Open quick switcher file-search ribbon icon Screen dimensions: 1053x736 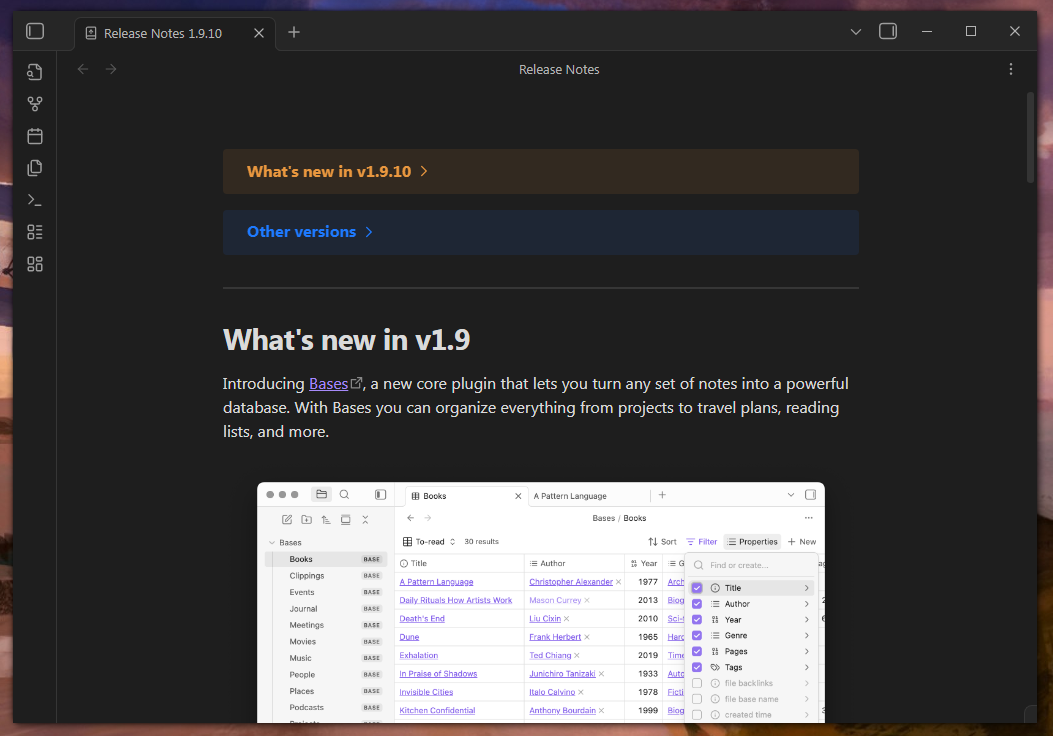click(x=35, y=72)
